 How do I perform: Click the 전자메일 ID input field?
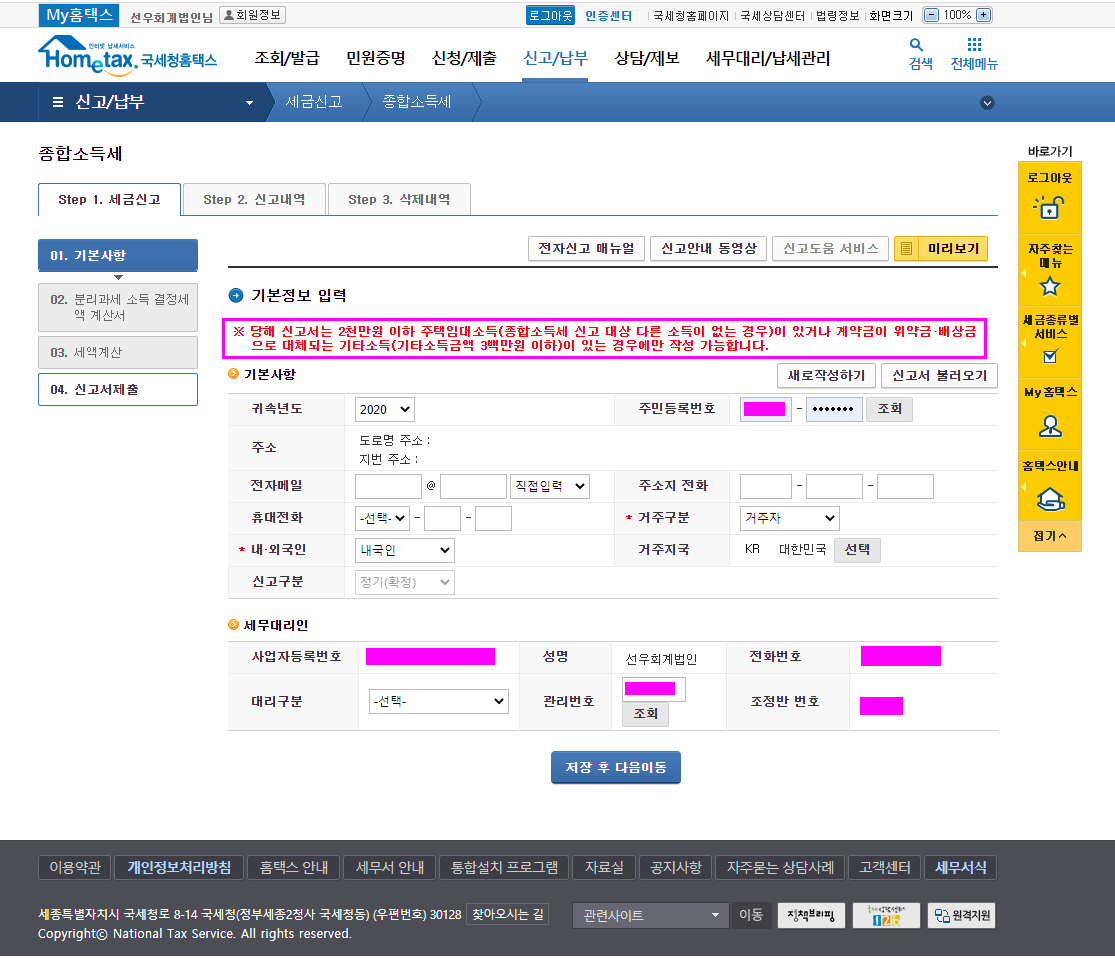click(x=388, y=486)
